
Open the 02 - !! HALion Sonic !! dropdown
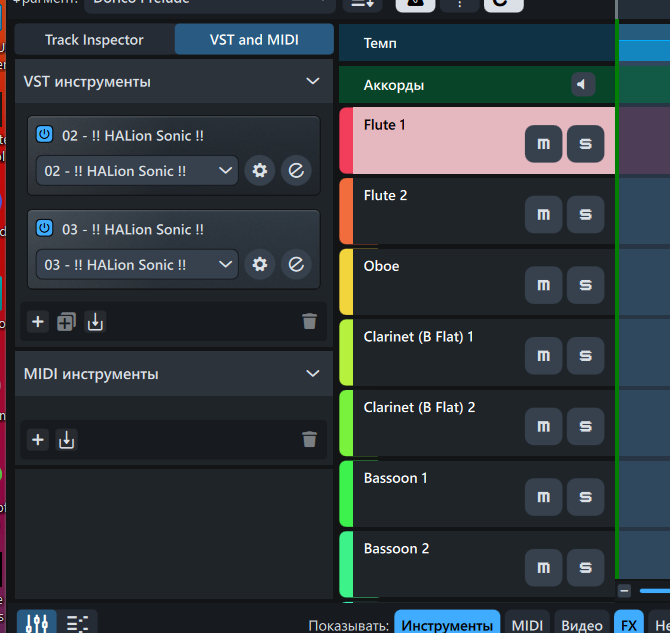(137, 171)
